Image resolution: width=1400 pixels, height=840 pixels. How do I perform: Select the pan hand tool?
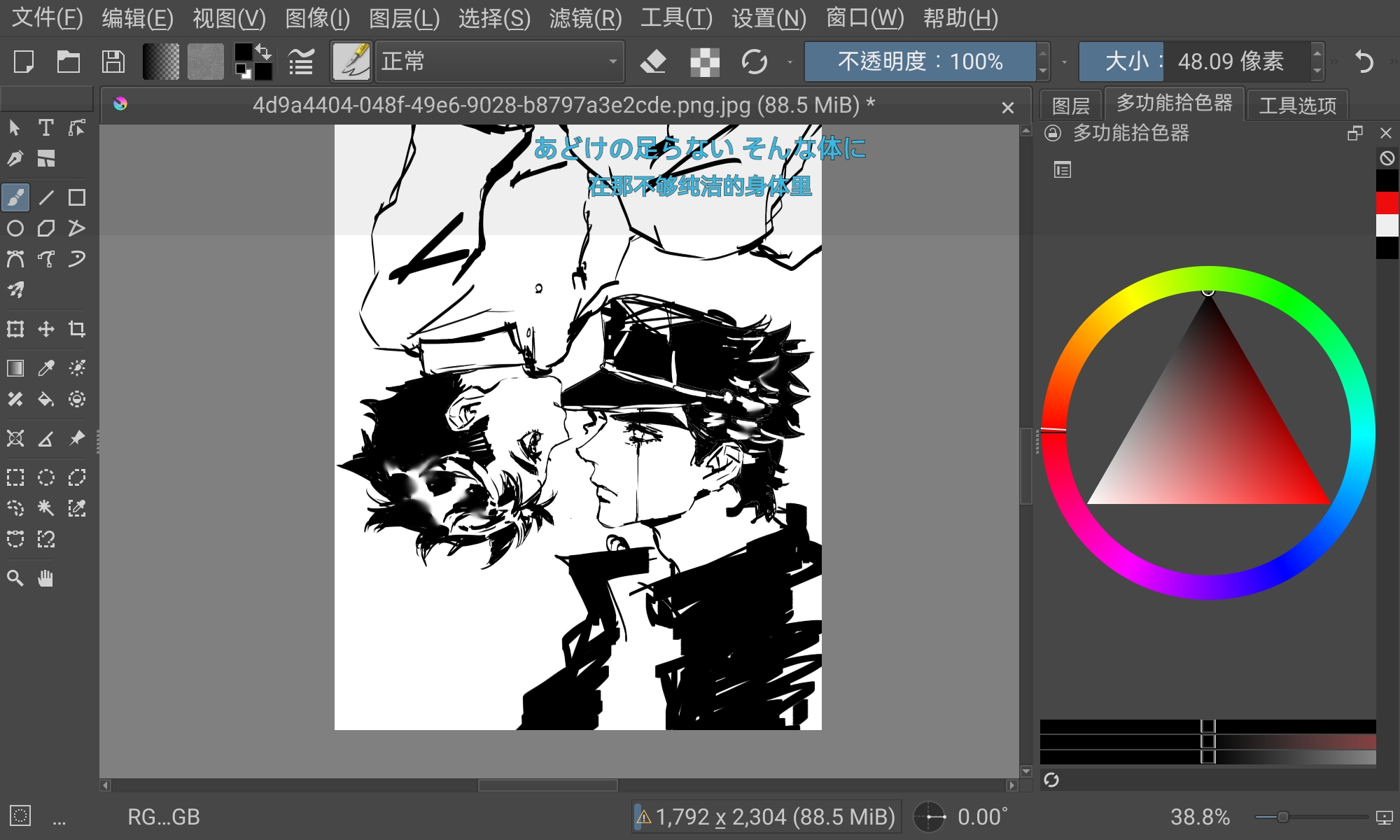click(45, 578)
